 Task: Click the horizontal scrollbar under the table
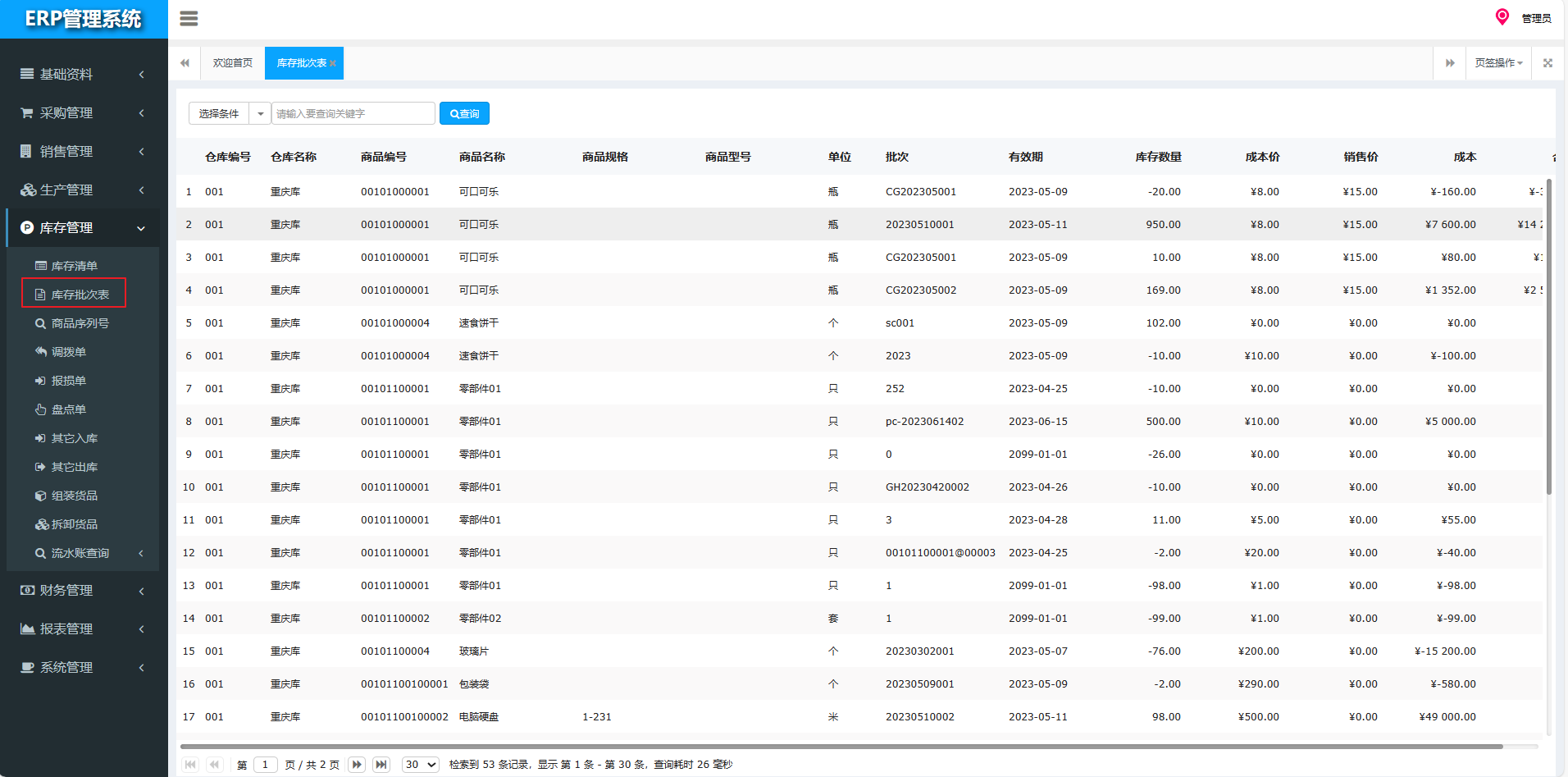(841, 747)
